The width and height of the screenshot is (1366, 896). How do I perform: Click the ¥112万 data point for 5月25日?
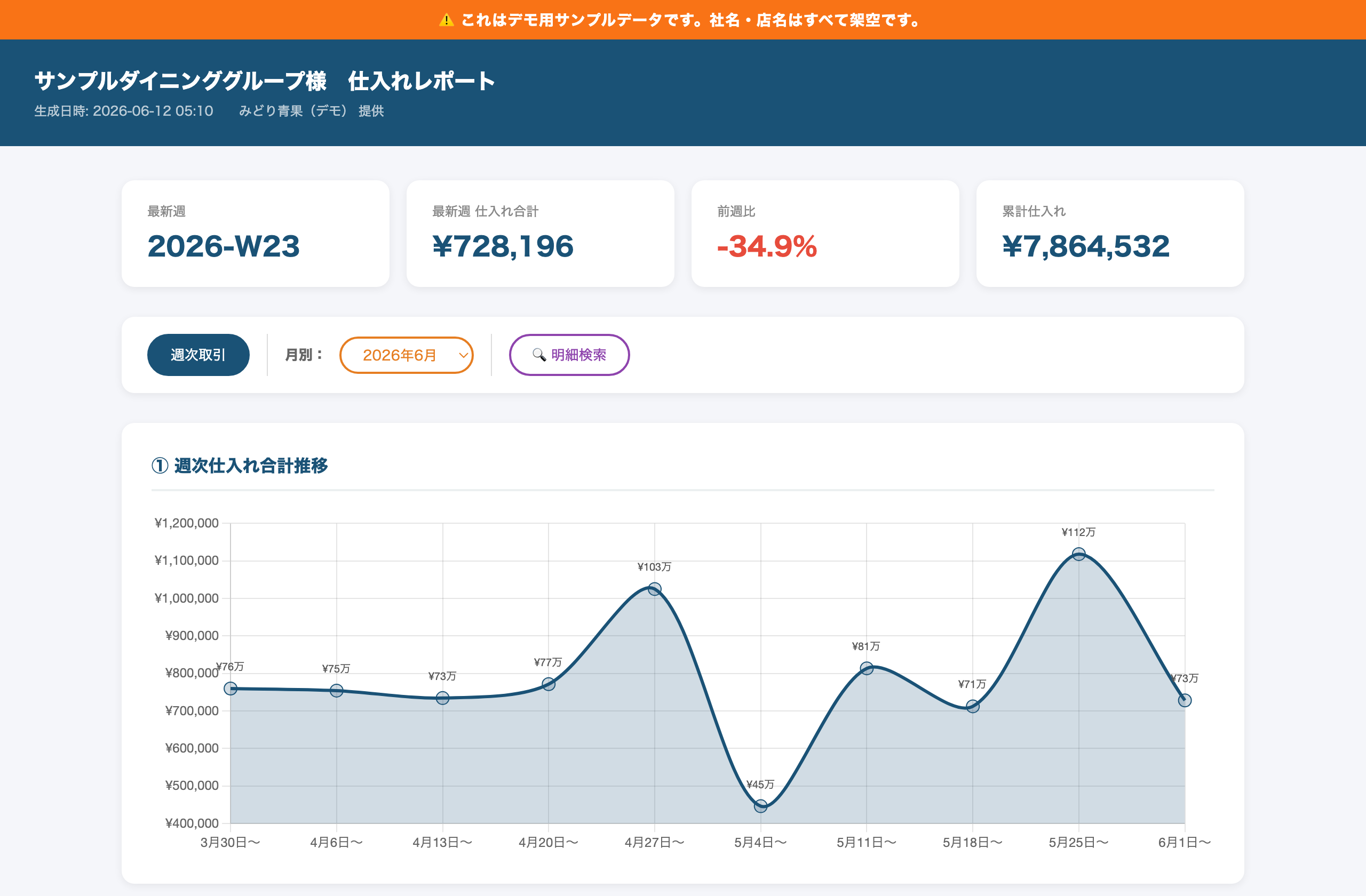[x=1078, y=554]
